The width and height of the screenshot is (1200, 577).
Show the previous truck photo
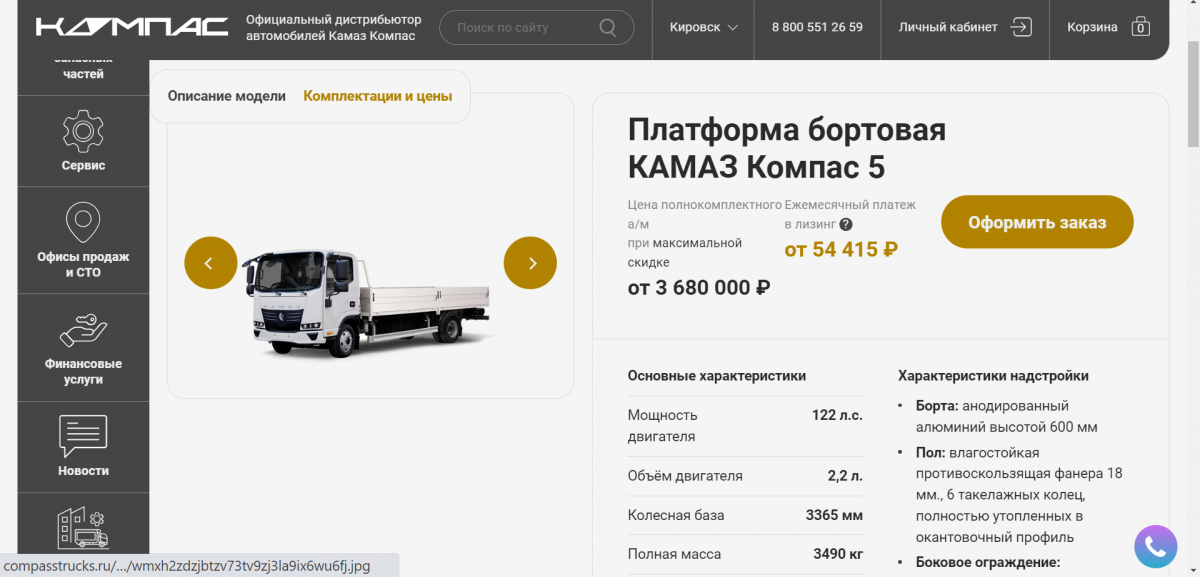click(x=210, y=263)
